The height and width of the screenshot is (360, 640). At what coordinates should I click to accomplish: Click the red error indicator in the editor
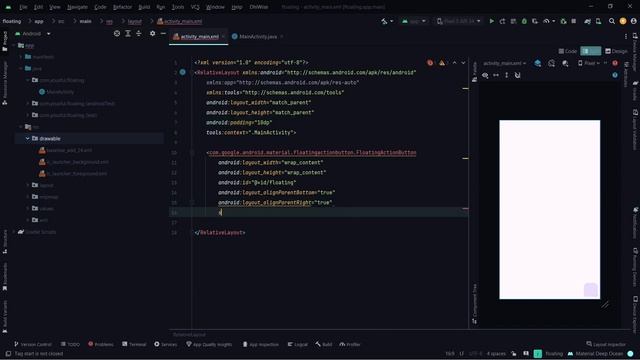click(x=430, y=63)
